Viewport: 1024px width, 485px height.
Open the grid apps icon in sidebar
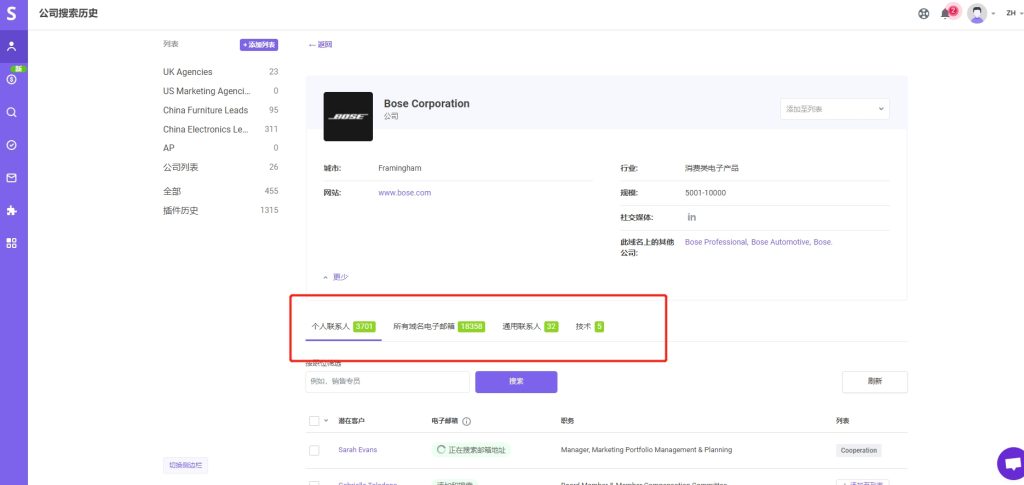point(11,243)
